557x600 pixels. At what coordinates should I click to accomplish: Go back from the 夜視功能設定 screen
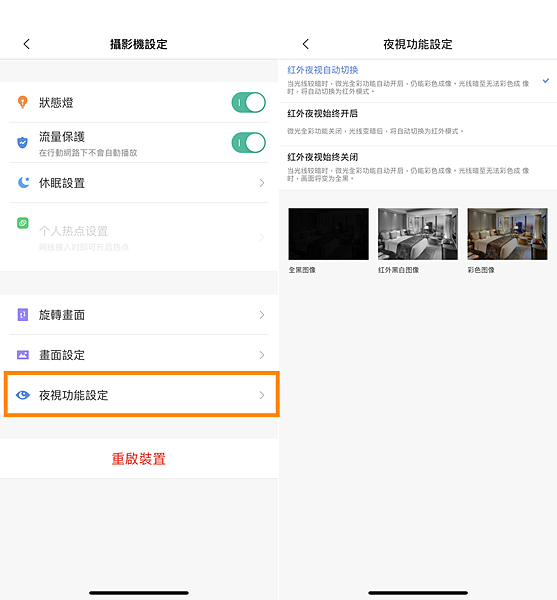(306, 44)
